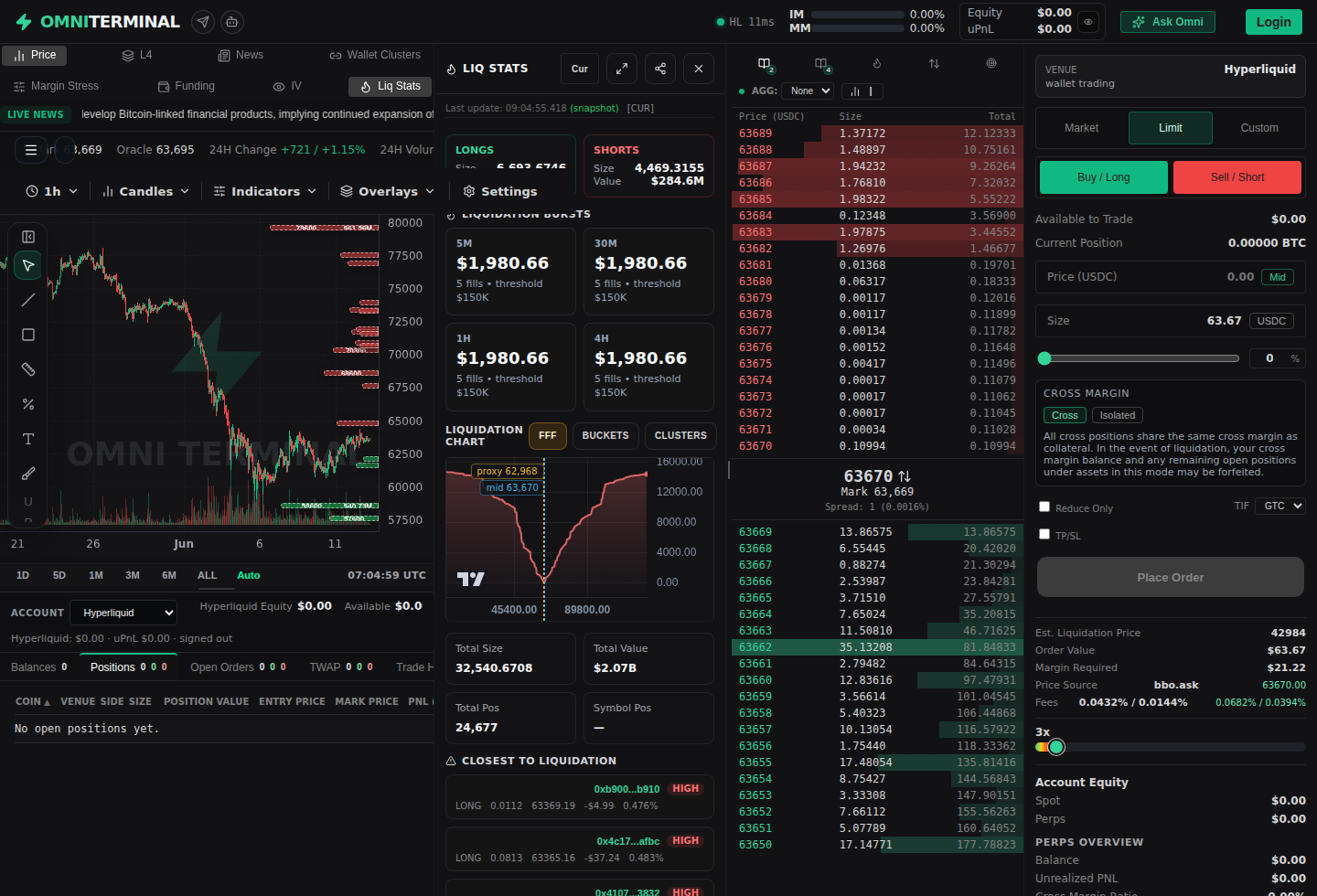Close the Liq Stats panel
This screenshot has height=896, width=1317.
(x=699, y=69)
